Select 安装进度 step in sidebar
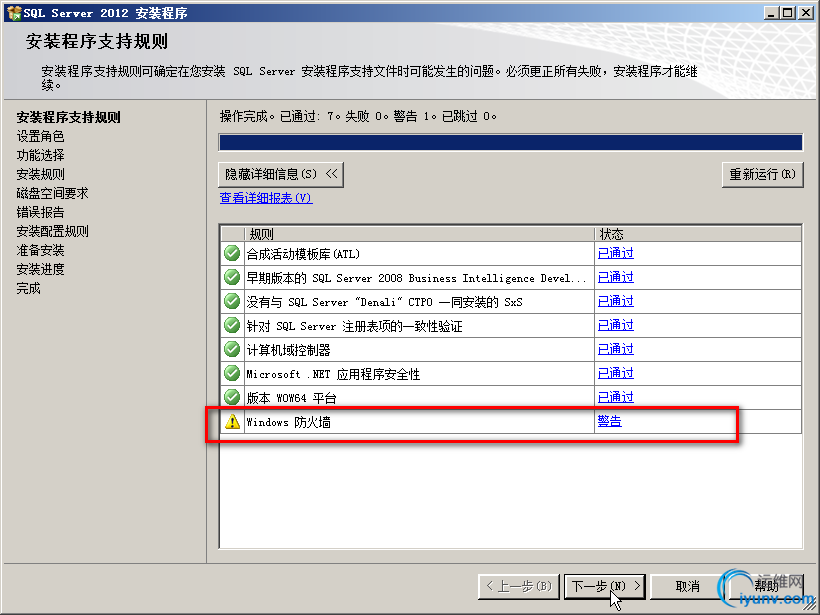Viewport: 820px width, 615px height. point(40,269)
